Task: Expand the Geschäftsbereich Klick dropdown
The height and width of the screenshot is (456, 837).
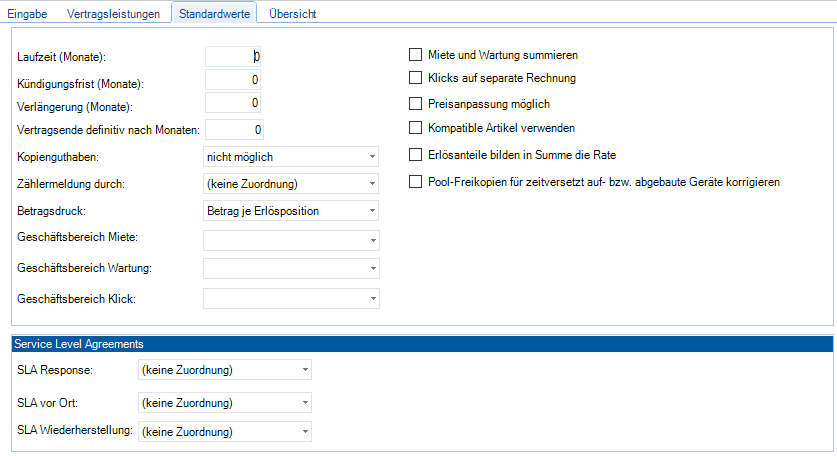Action: pyautogui.click(x=290, y=298)
